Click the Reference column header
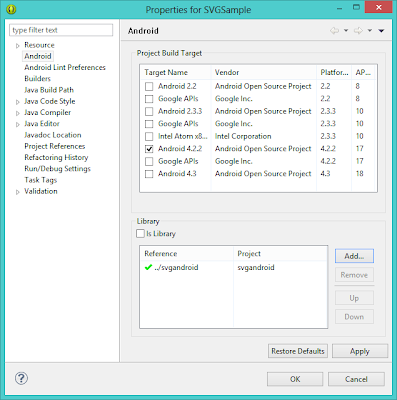397x400 pixels. click(x=187, y=254)
